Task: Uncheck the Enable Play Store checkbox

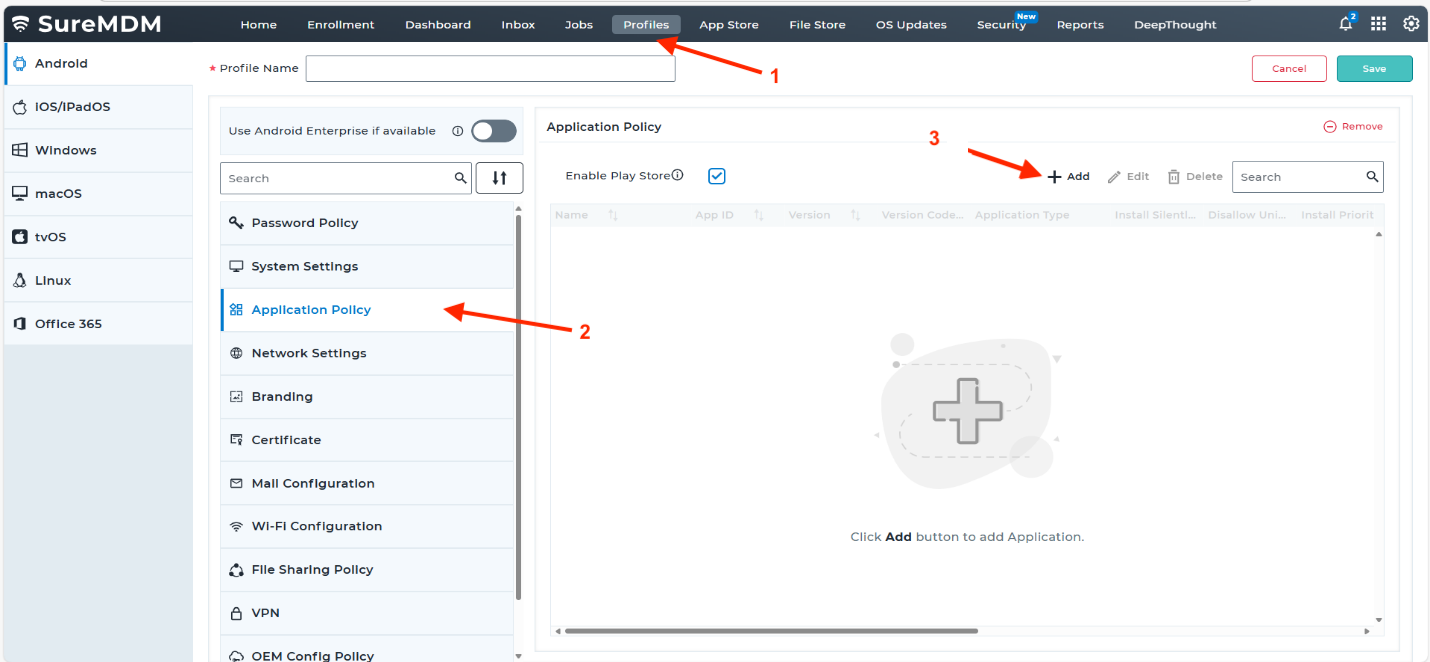Action: (716, 176)
